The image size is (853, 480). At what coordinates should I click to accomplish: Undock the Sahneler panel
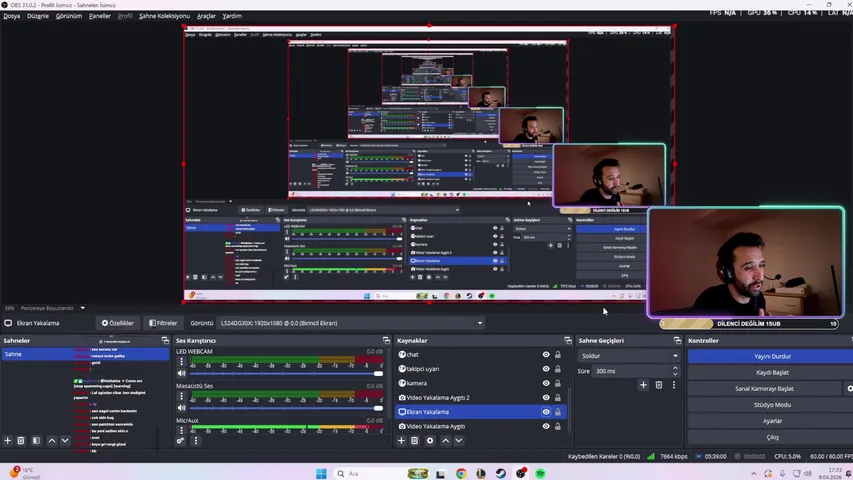tap(165, 340)
